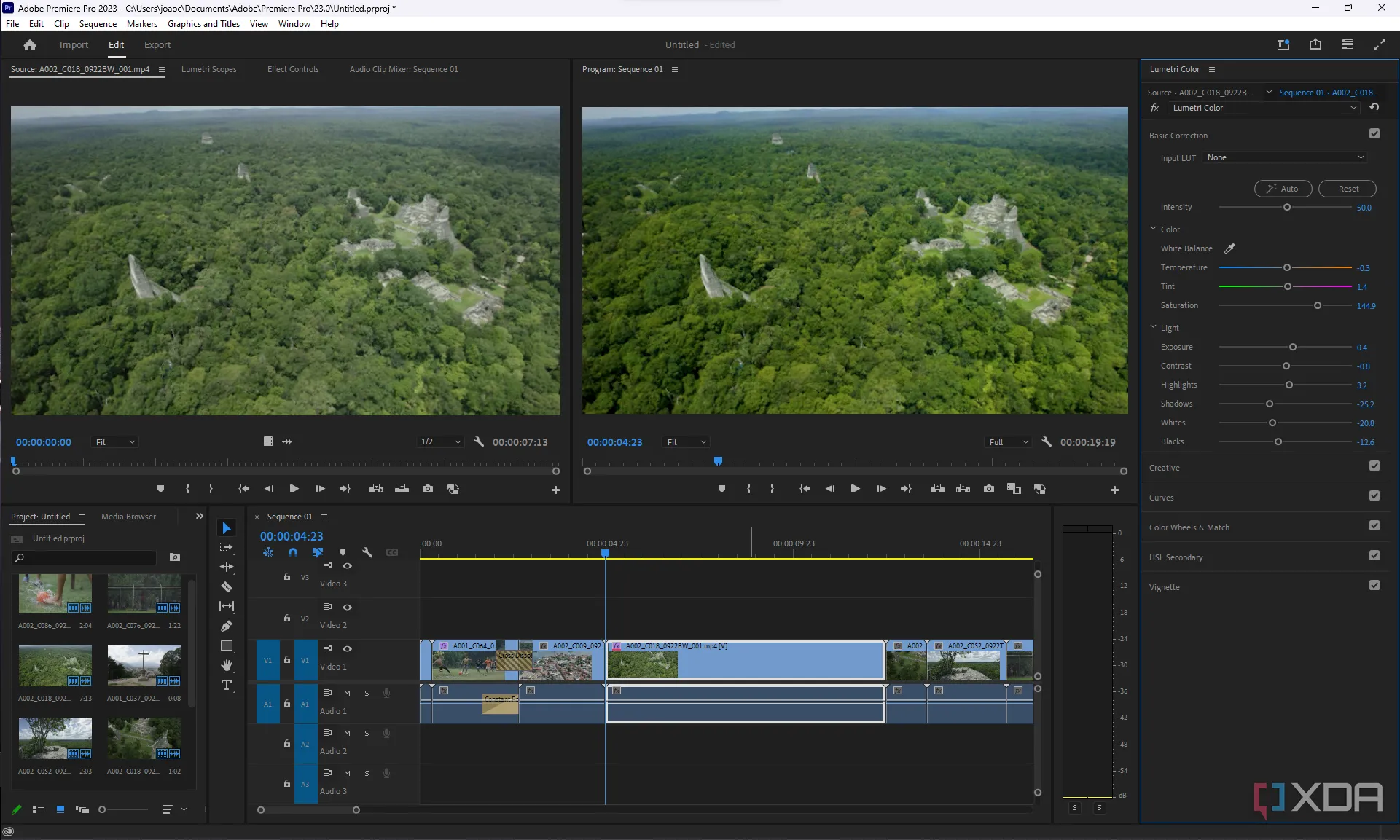Screen dimensions: 1400x840
Task: Toggle the Curves section checkbox
Action: [1374, 495]
